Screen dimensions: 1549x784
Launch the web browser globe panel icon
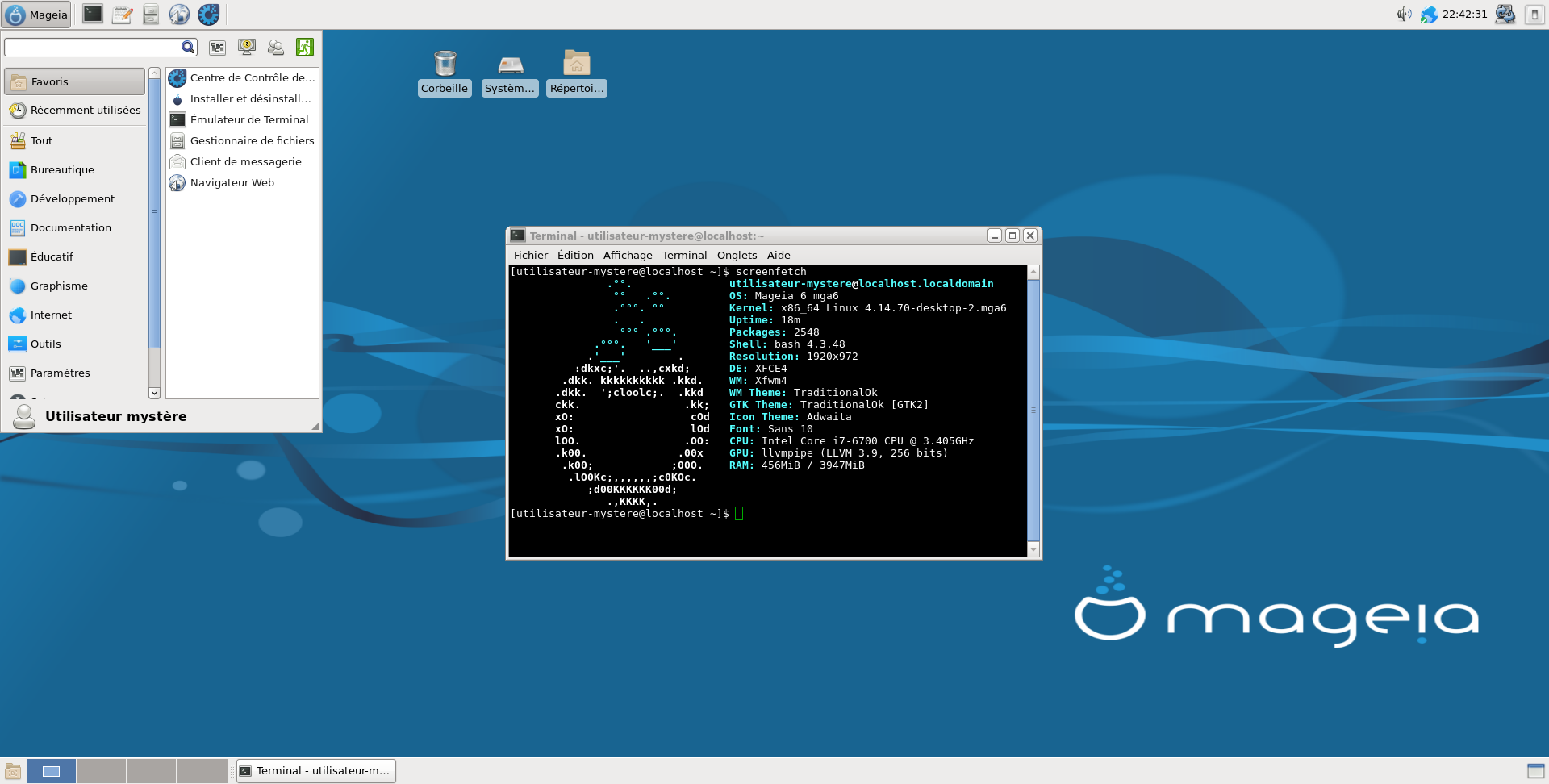(179, 14)
